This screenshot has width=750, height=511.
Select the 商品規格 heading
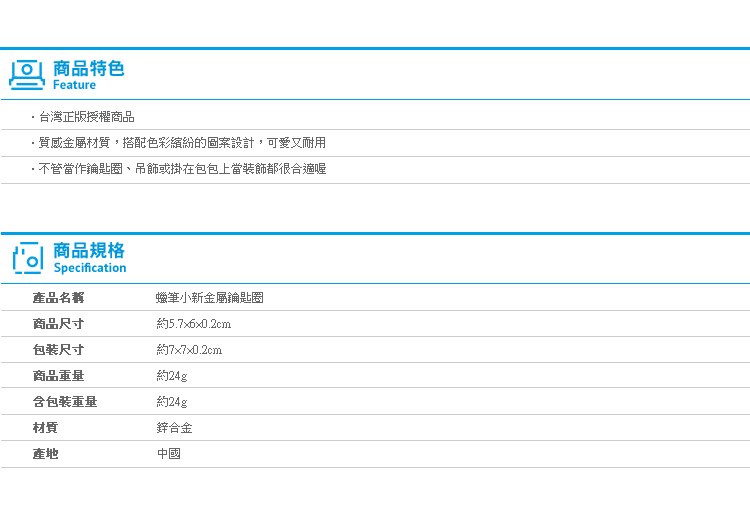point(88,251)
